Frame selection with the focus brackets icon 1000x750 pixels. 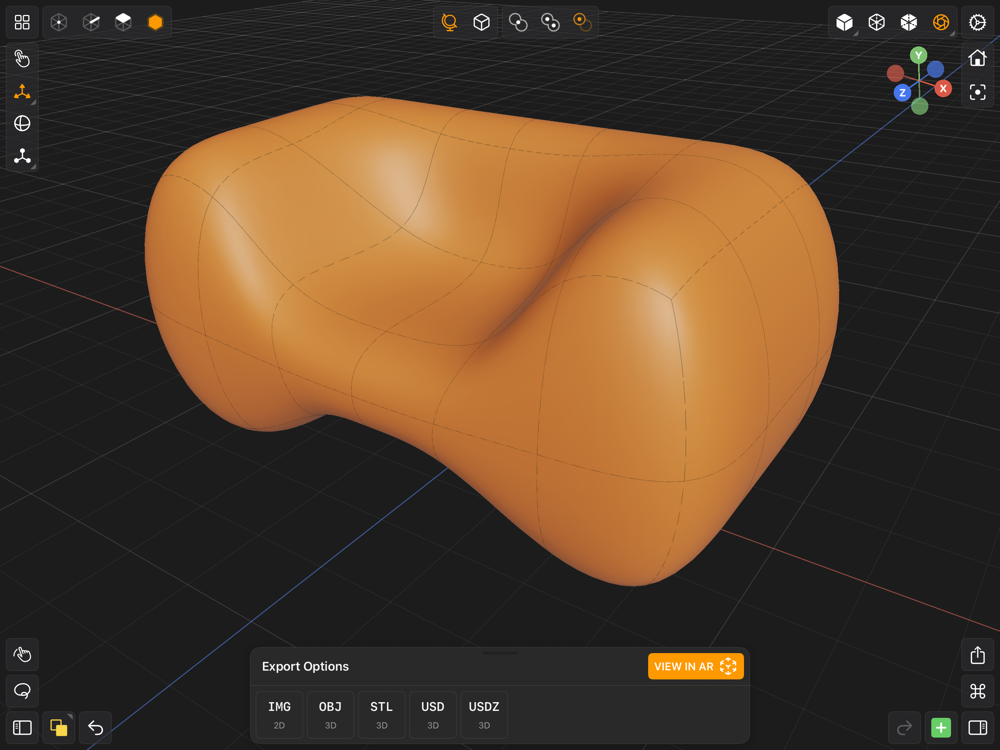click(977, 92)
